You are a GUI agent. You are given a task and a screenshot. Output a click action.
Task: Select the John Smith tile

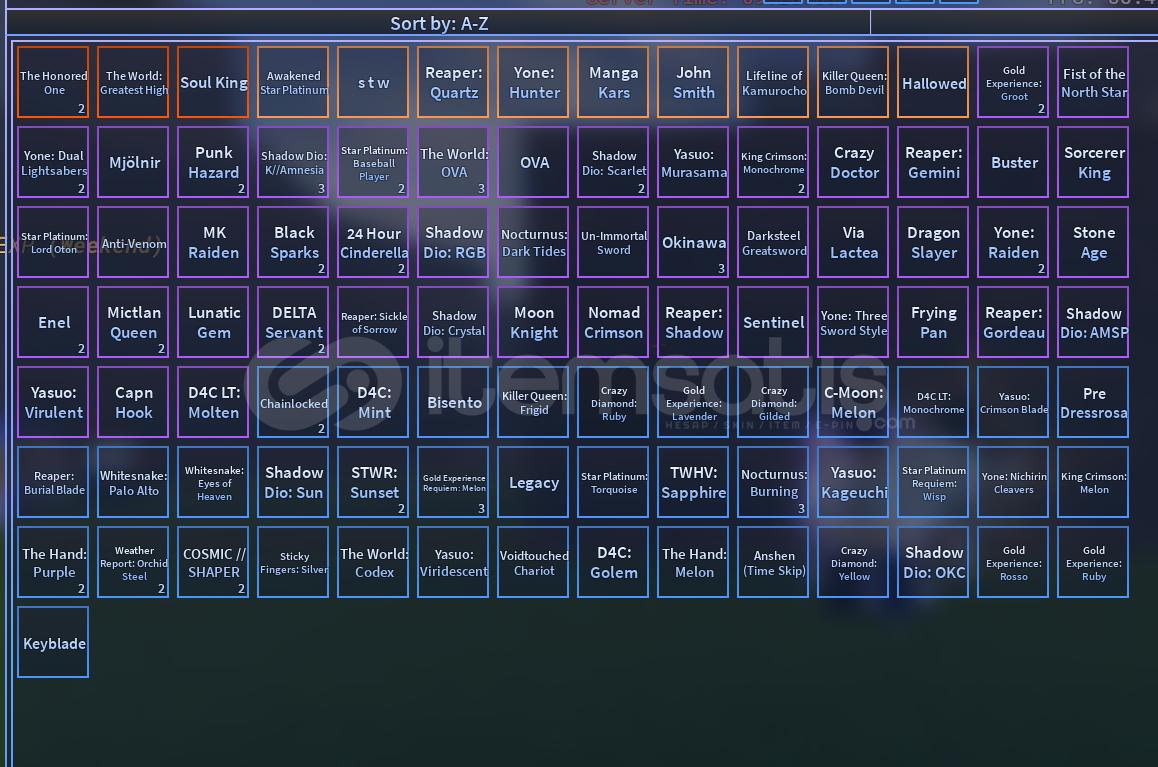[x=693, y=82]
